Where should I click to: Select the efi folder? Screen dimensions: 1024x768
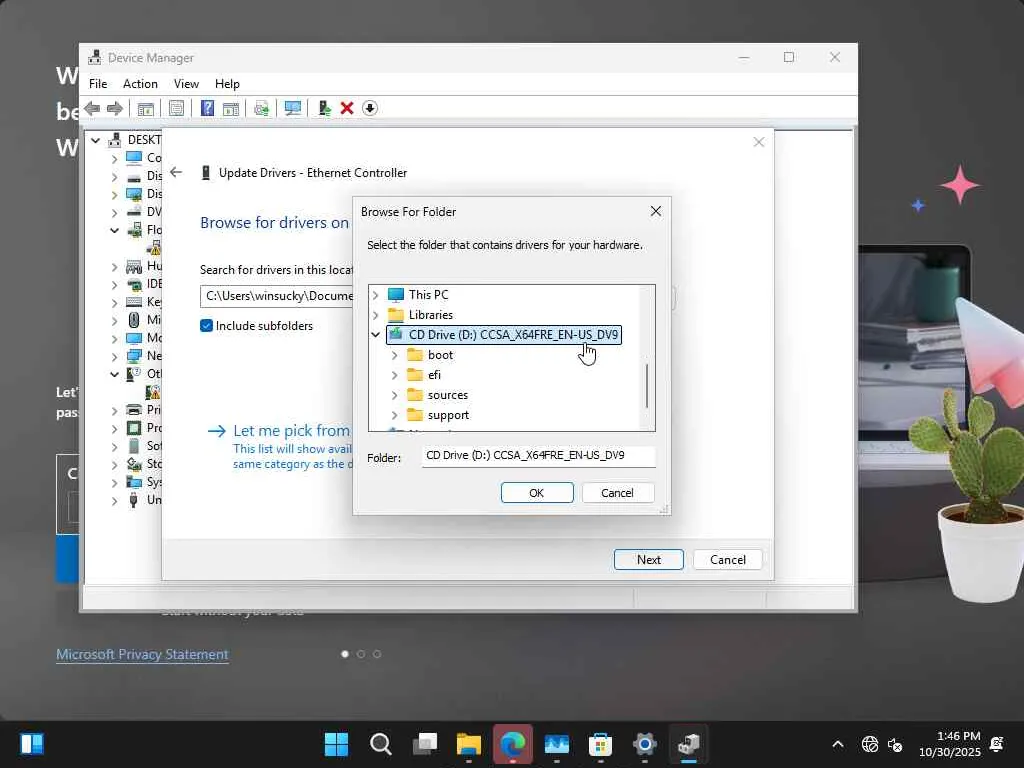pyautogui.click(x=434, y=375)
